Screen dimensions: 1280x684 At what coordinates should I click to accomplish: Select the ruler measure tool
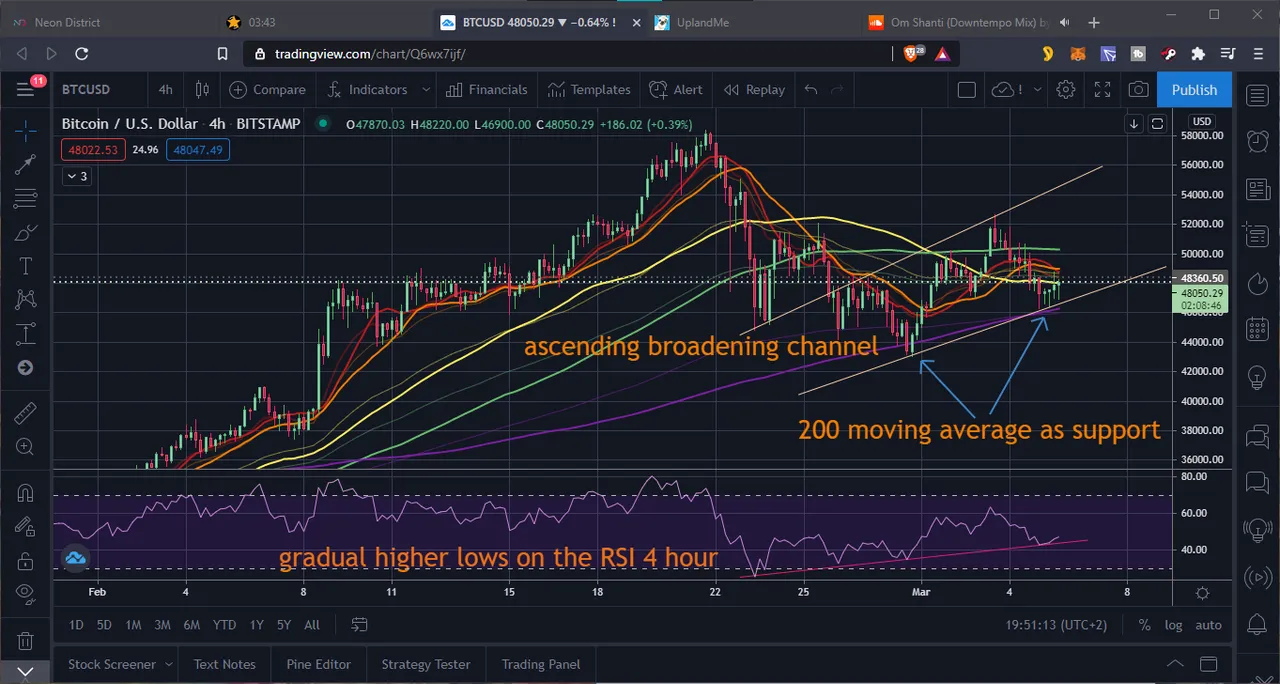click(26, 412)
